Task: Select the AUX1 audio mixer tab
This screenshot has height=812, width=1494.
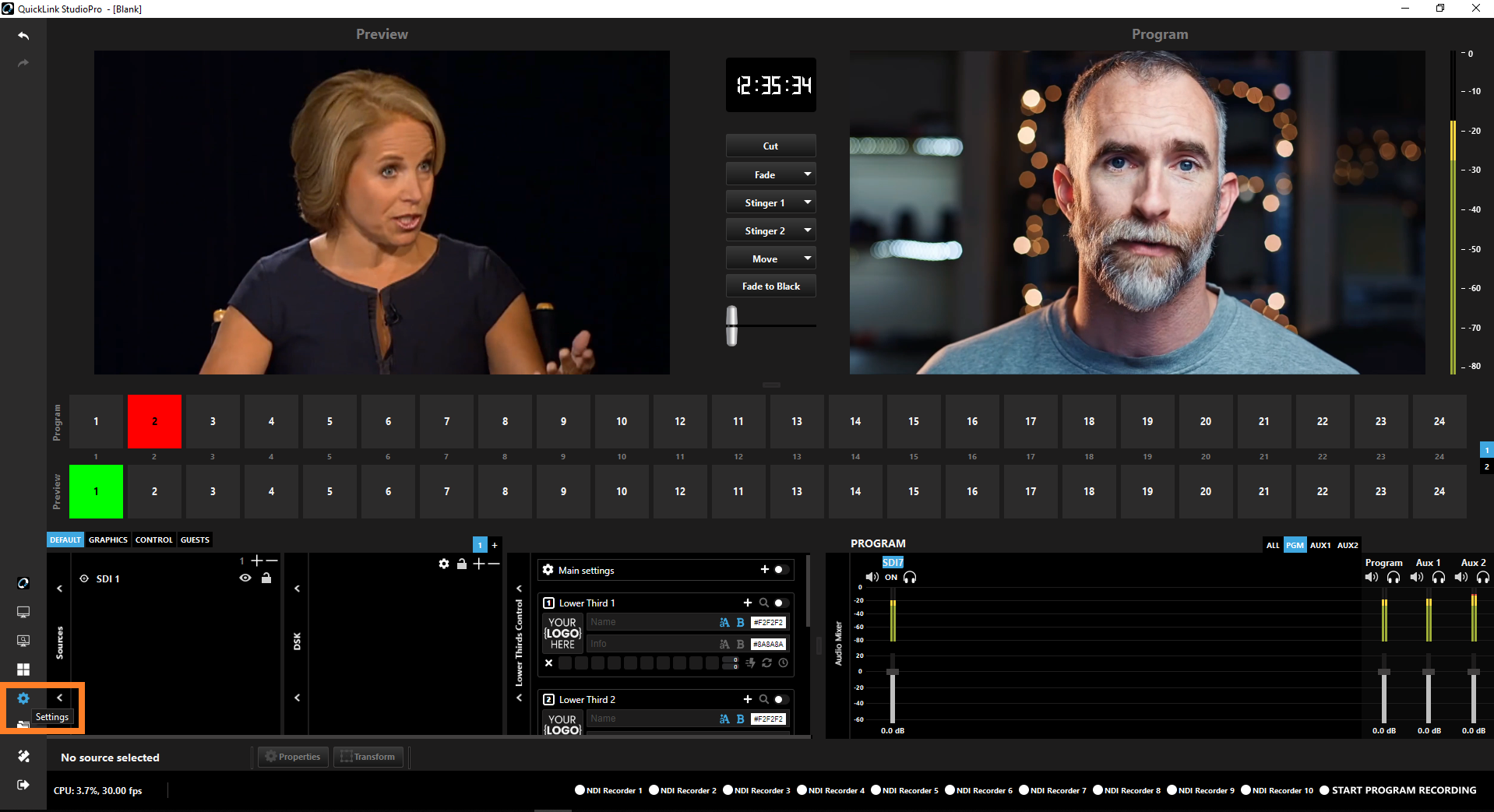Action: coord(1320,545)
